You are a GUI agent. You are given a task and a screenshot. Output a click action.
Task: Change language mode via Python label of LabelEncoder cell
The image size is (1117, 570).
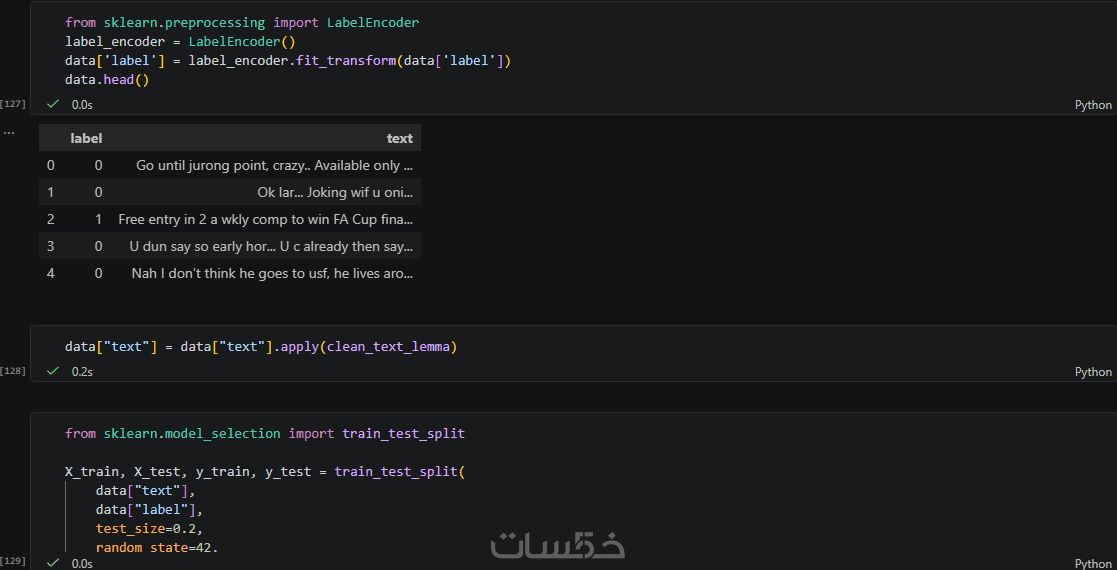point(1092,105)
